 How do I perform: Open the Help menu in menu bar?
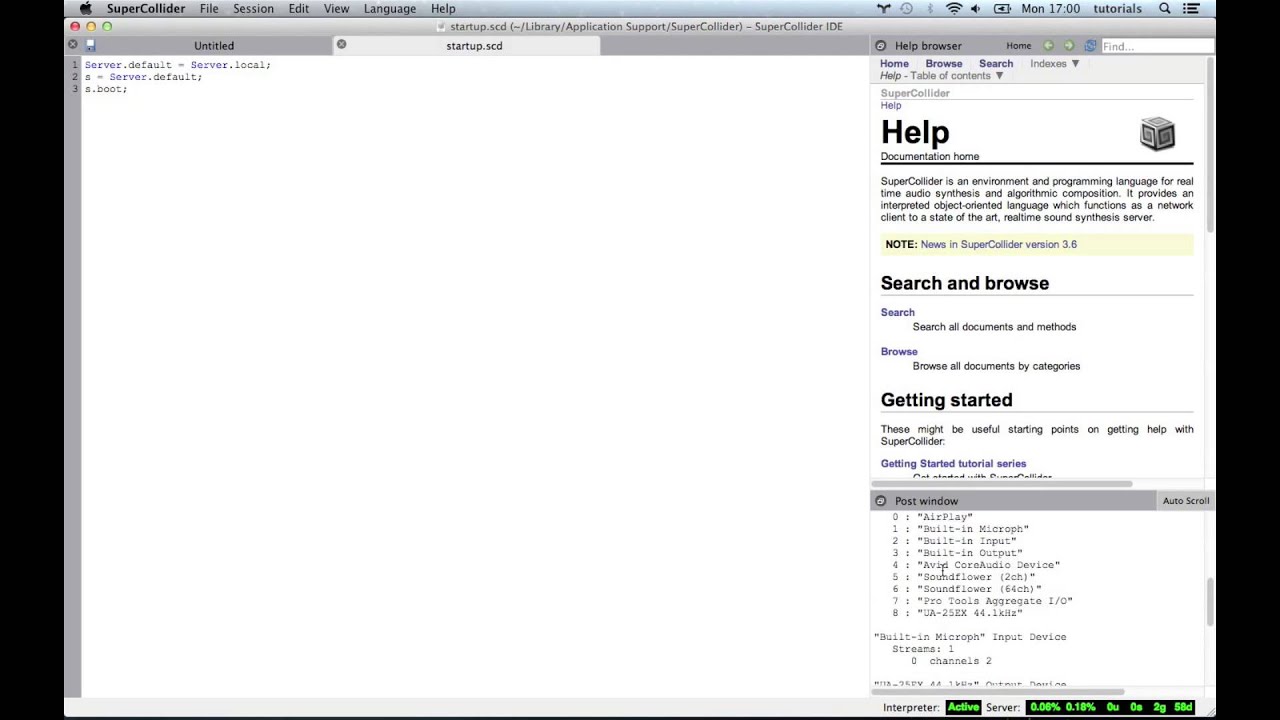click(443, 9)
